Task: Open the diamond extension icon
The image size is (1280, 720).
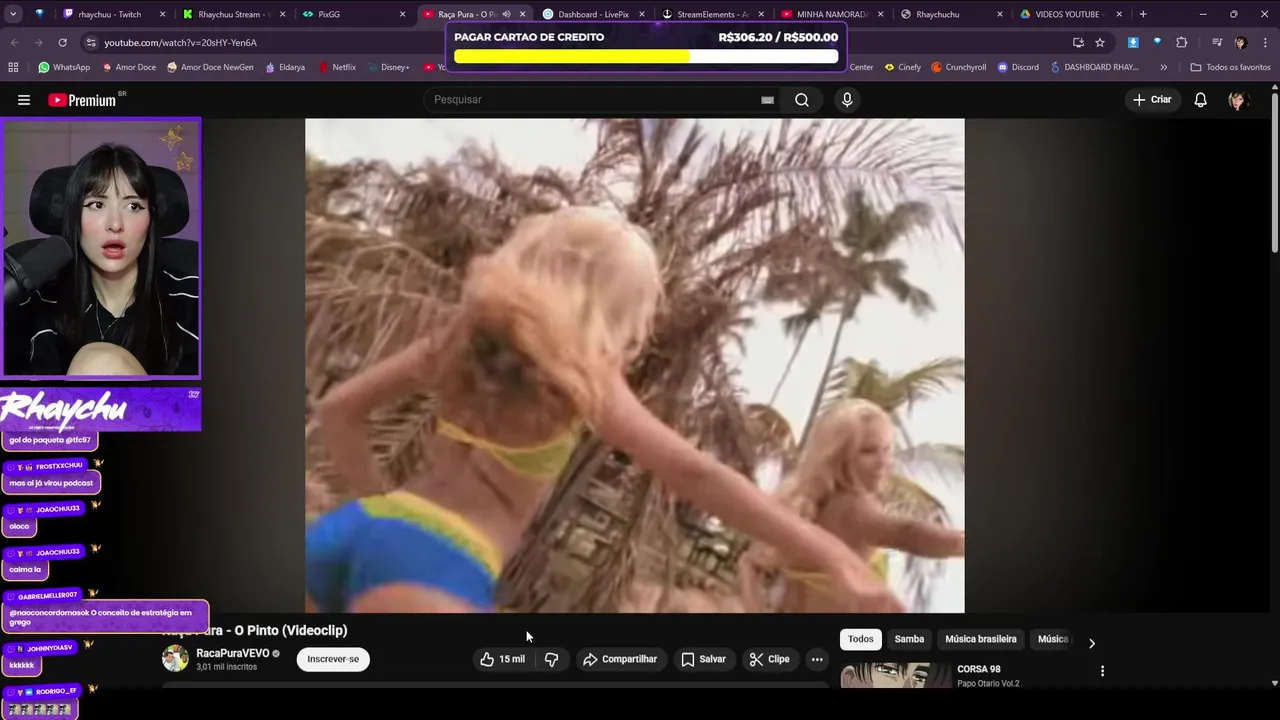Action: coord(1157,42)
